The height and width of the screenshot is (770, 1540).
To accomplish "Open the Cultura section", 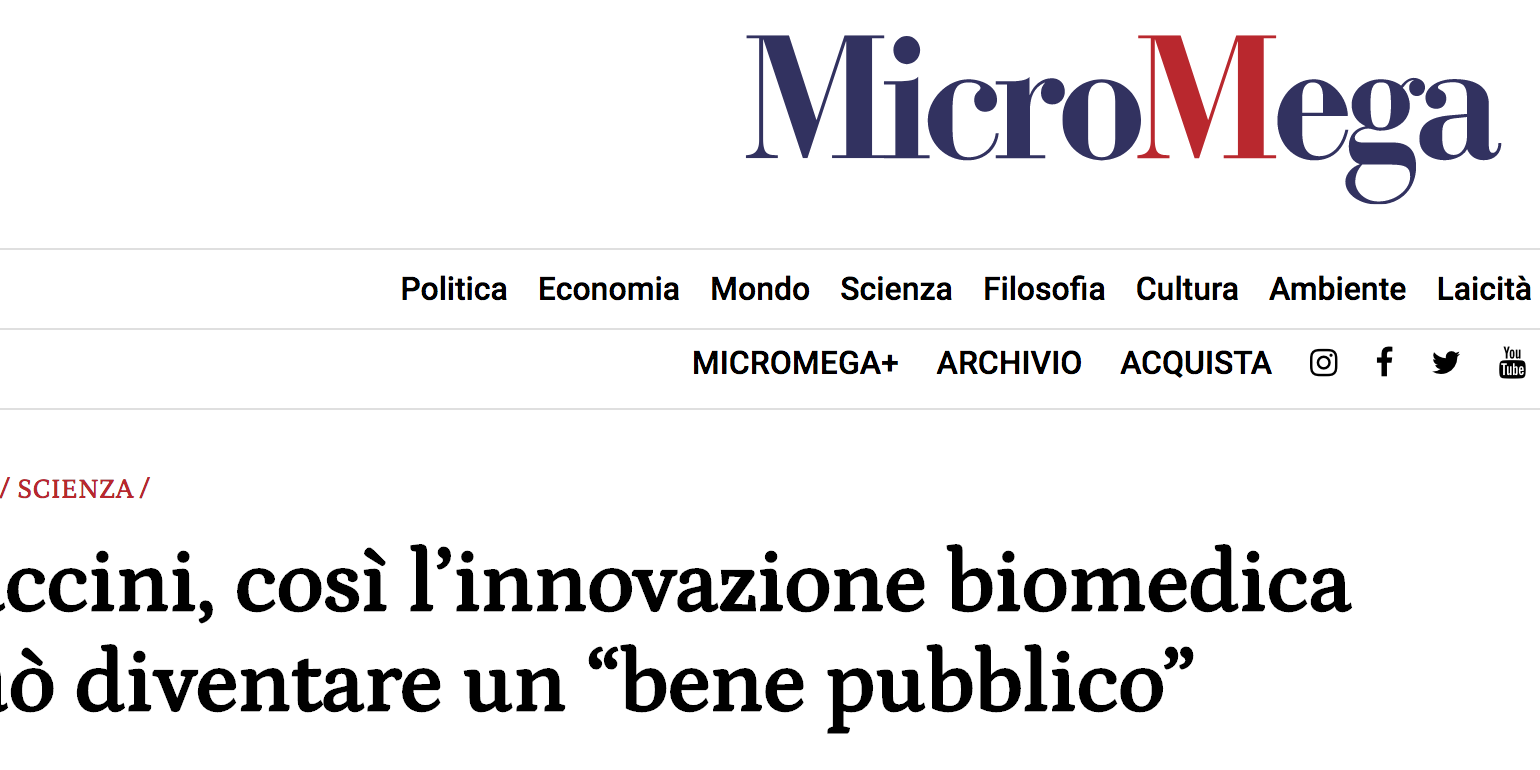I will 1187,289.
